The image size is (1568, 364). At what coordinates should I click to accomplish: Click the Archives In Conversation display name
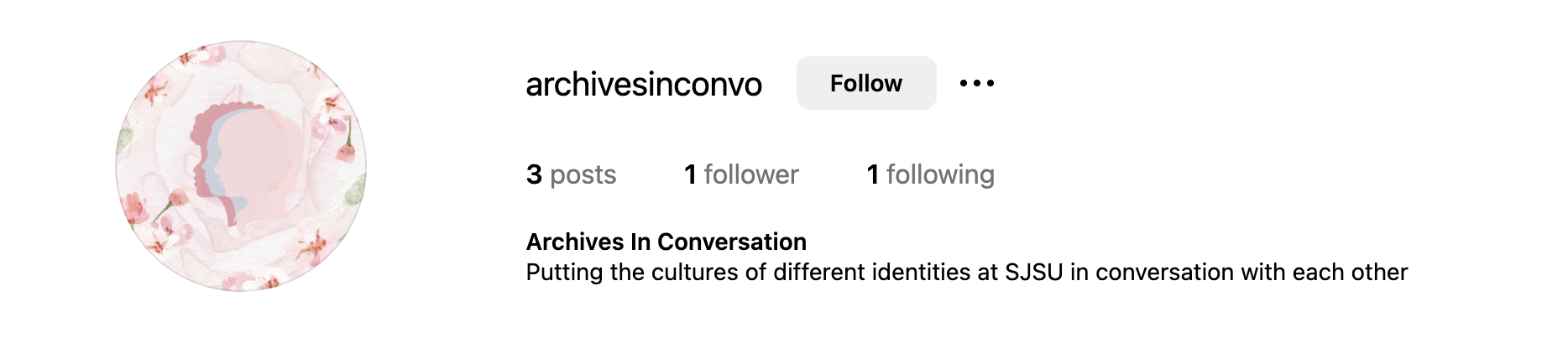(x=666, y=242)
